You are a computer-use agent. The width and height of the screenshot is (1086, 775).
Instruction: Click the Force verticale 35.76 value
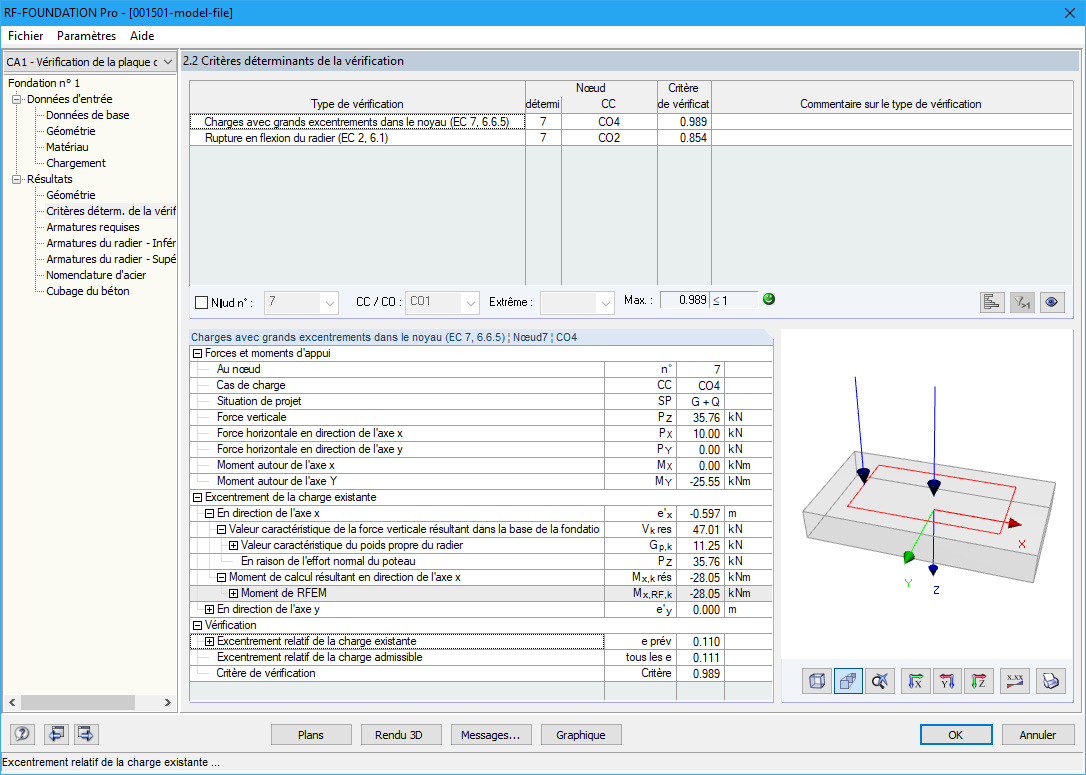coord(700,418)
